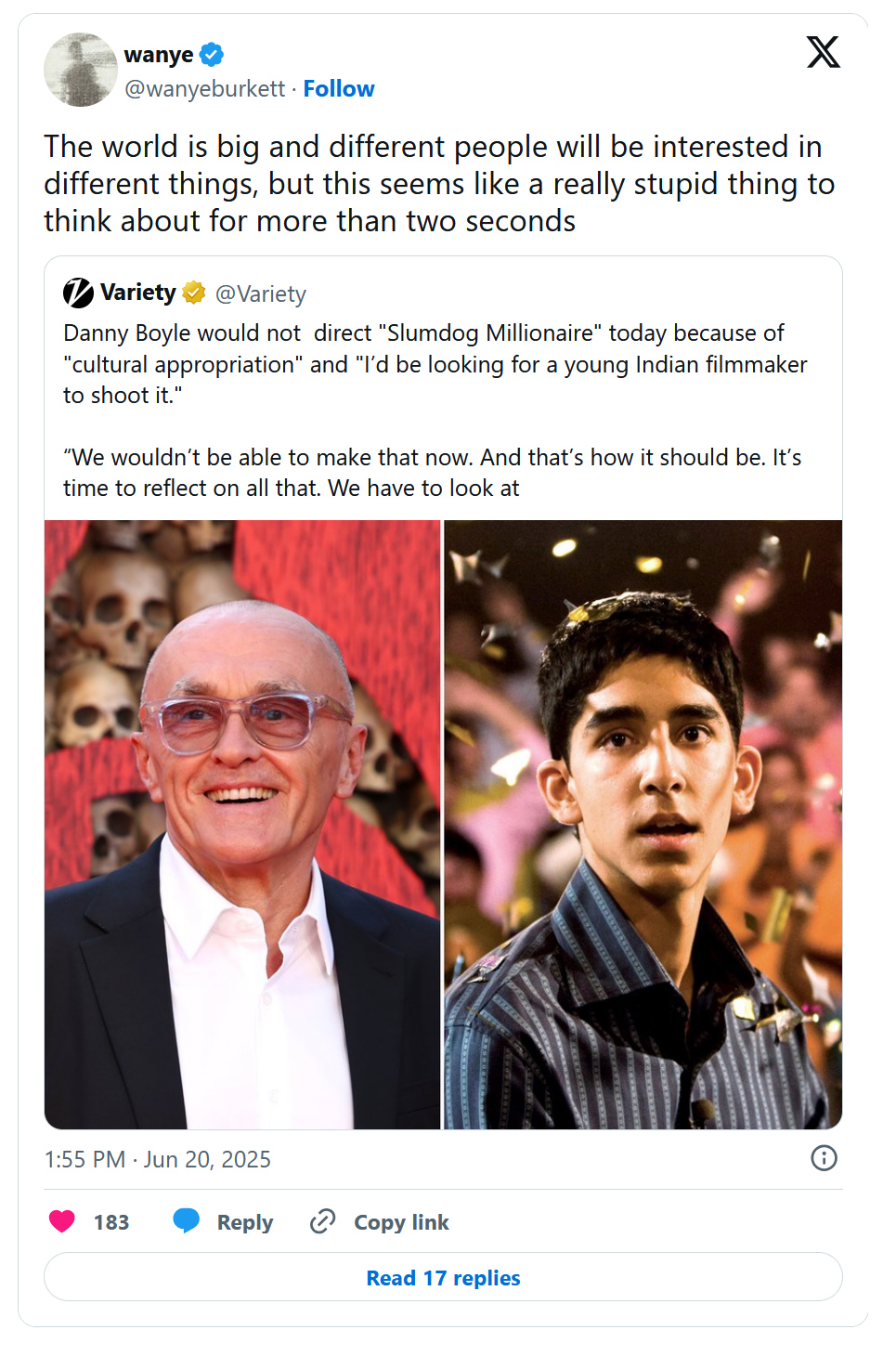The width and height of the screenshot is (896, 1356).
Task: Click the info circle icon
Action: [x=824, y=1158]
